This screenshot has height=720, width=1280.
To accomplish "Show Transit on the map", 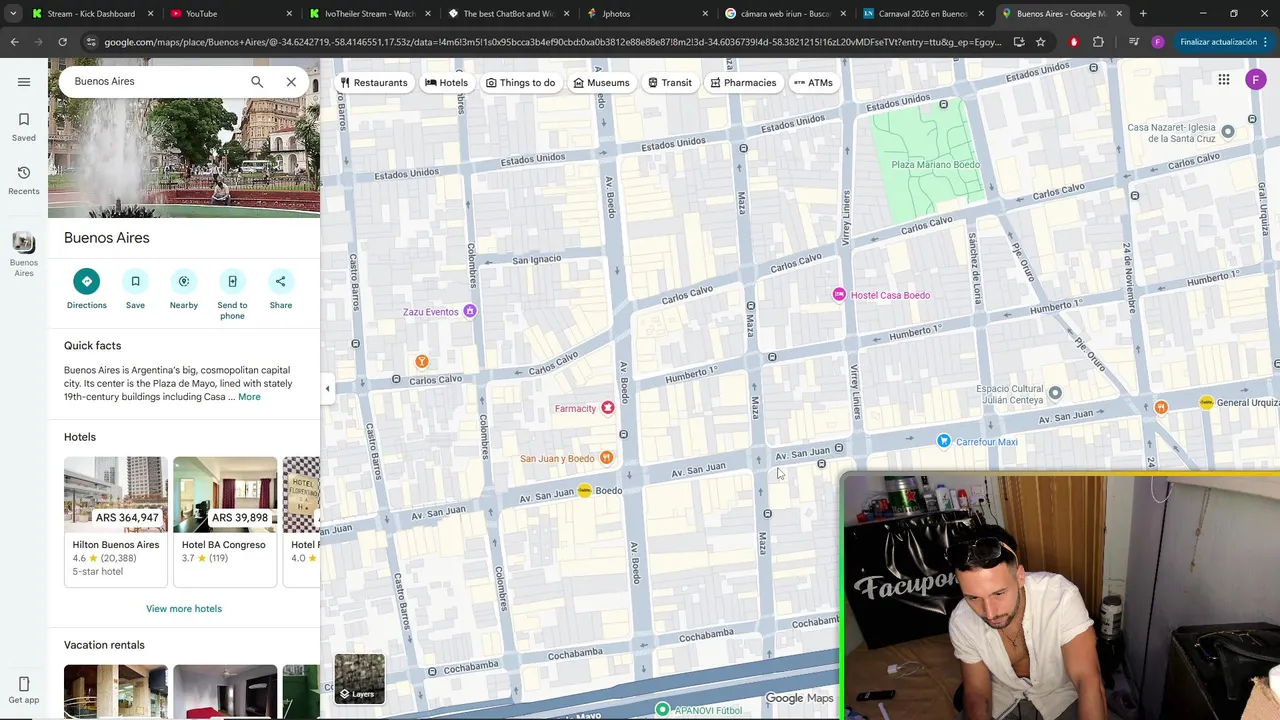I will pyautogui.click(x=669, y=83).
